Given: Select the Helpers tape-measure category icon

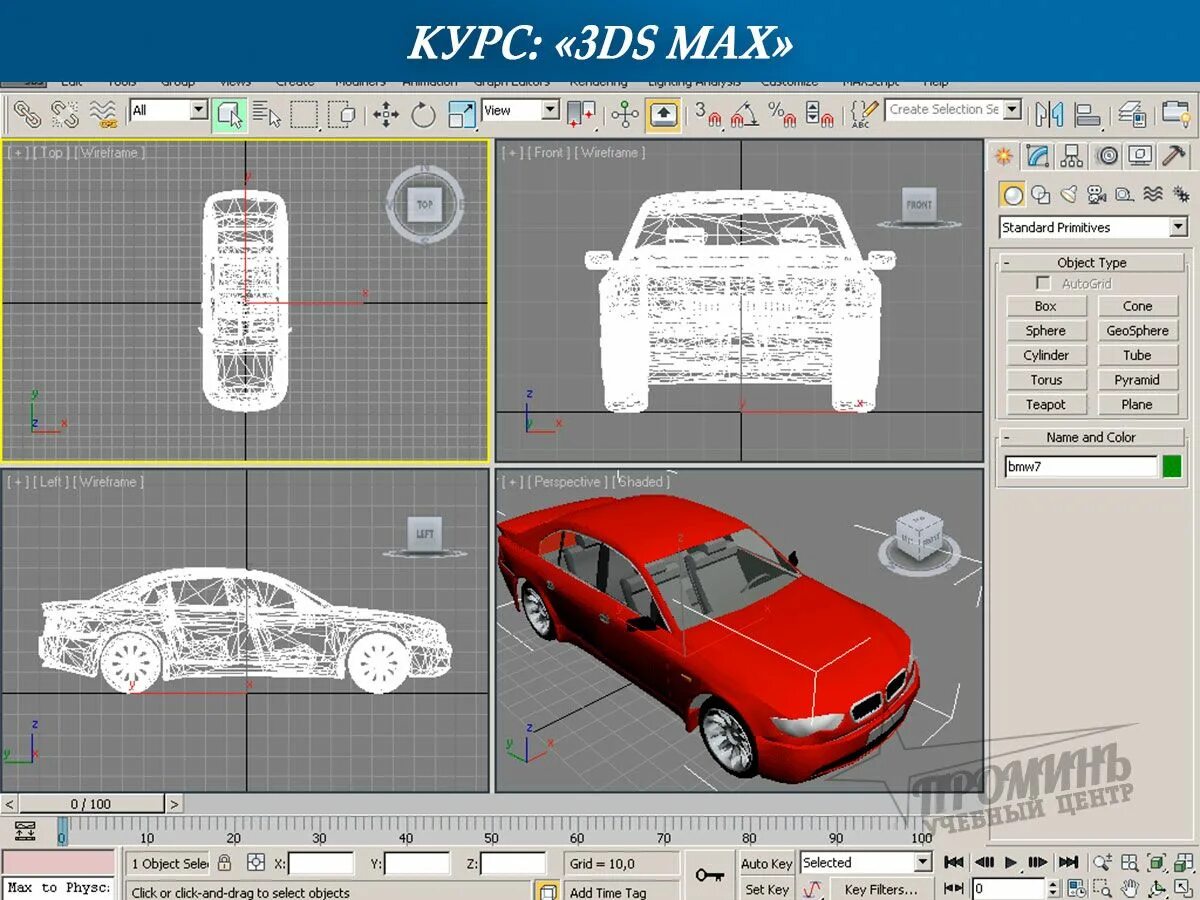Looking at the screenshot, I should tap(1125, 195).
